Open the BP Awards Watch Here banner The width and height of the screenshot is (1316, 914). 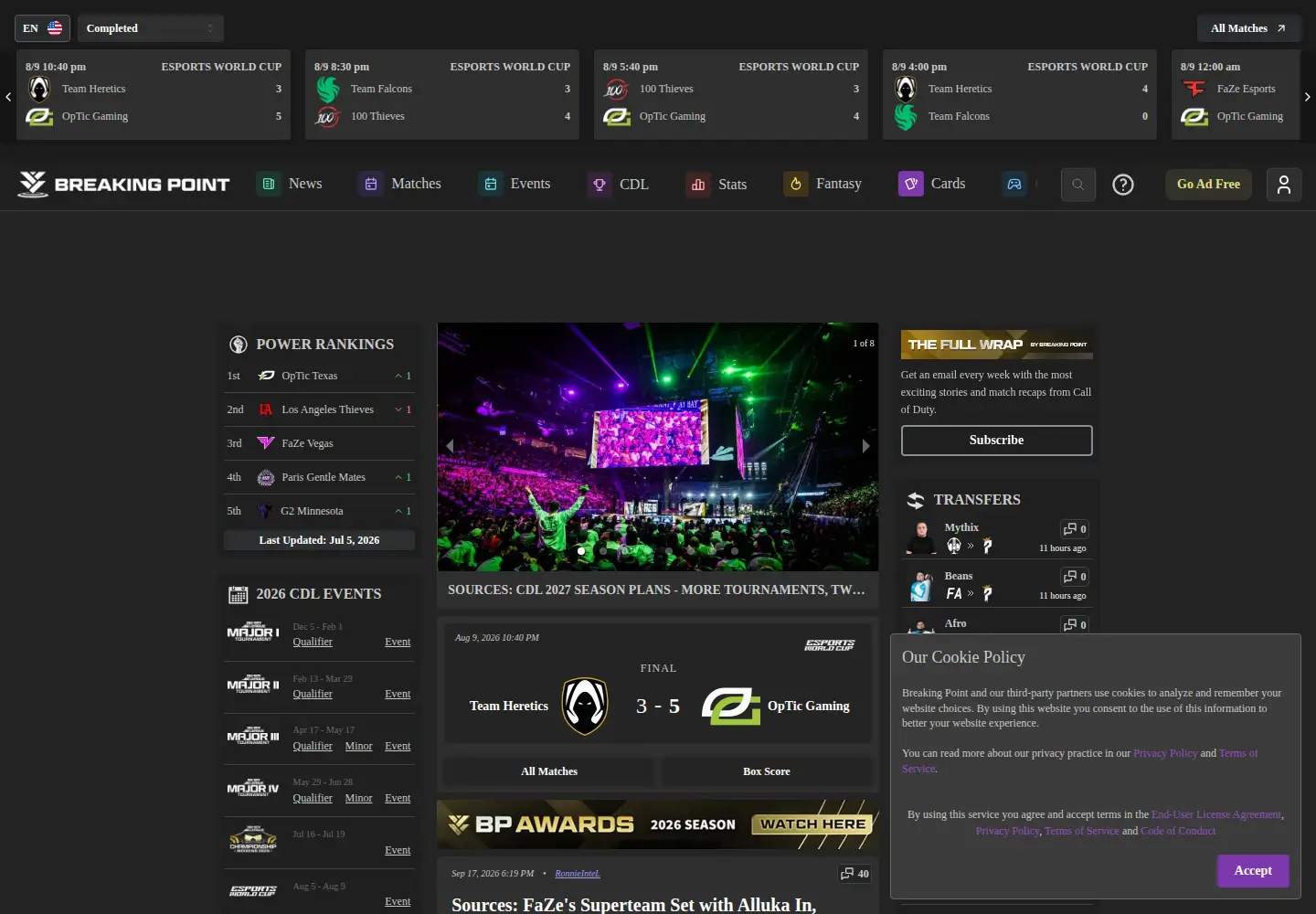coord(658,824)
